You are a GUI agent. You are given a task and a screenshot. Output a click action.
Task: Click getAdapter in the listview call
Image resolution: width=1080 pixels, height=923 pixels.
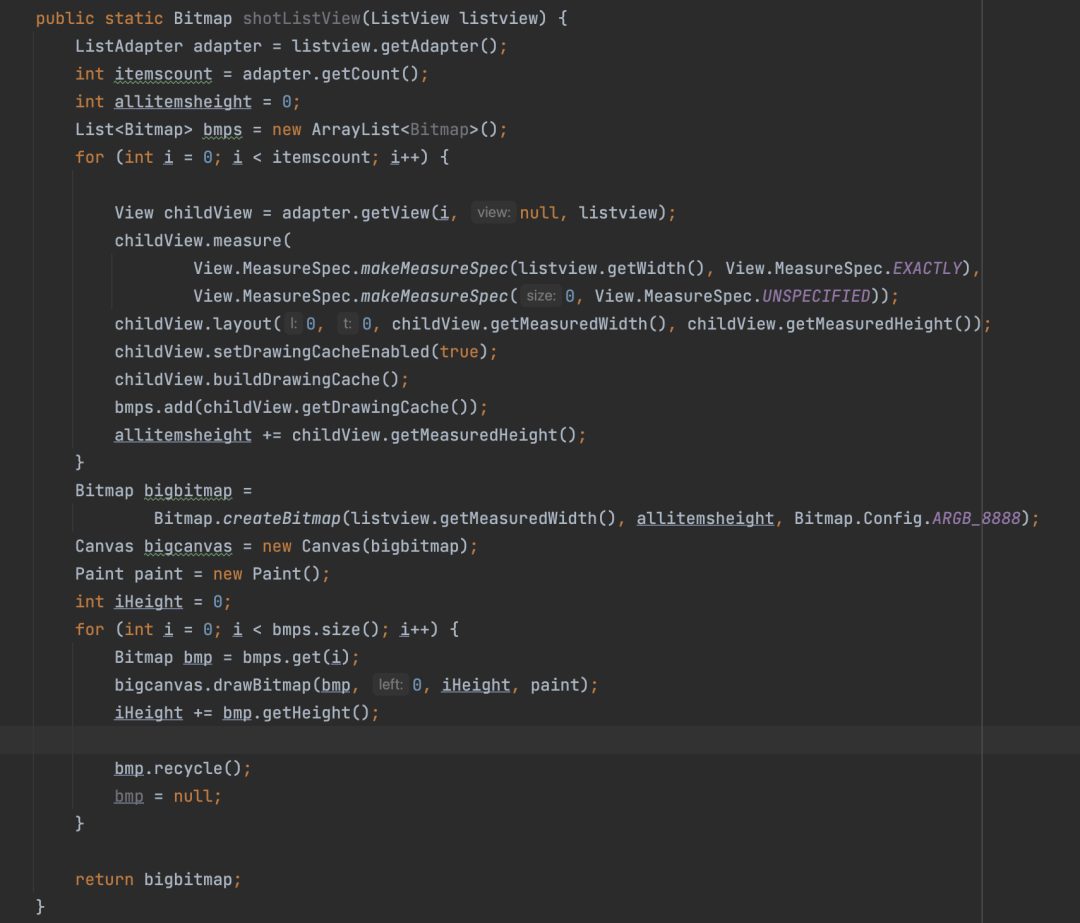coord(429,46)
